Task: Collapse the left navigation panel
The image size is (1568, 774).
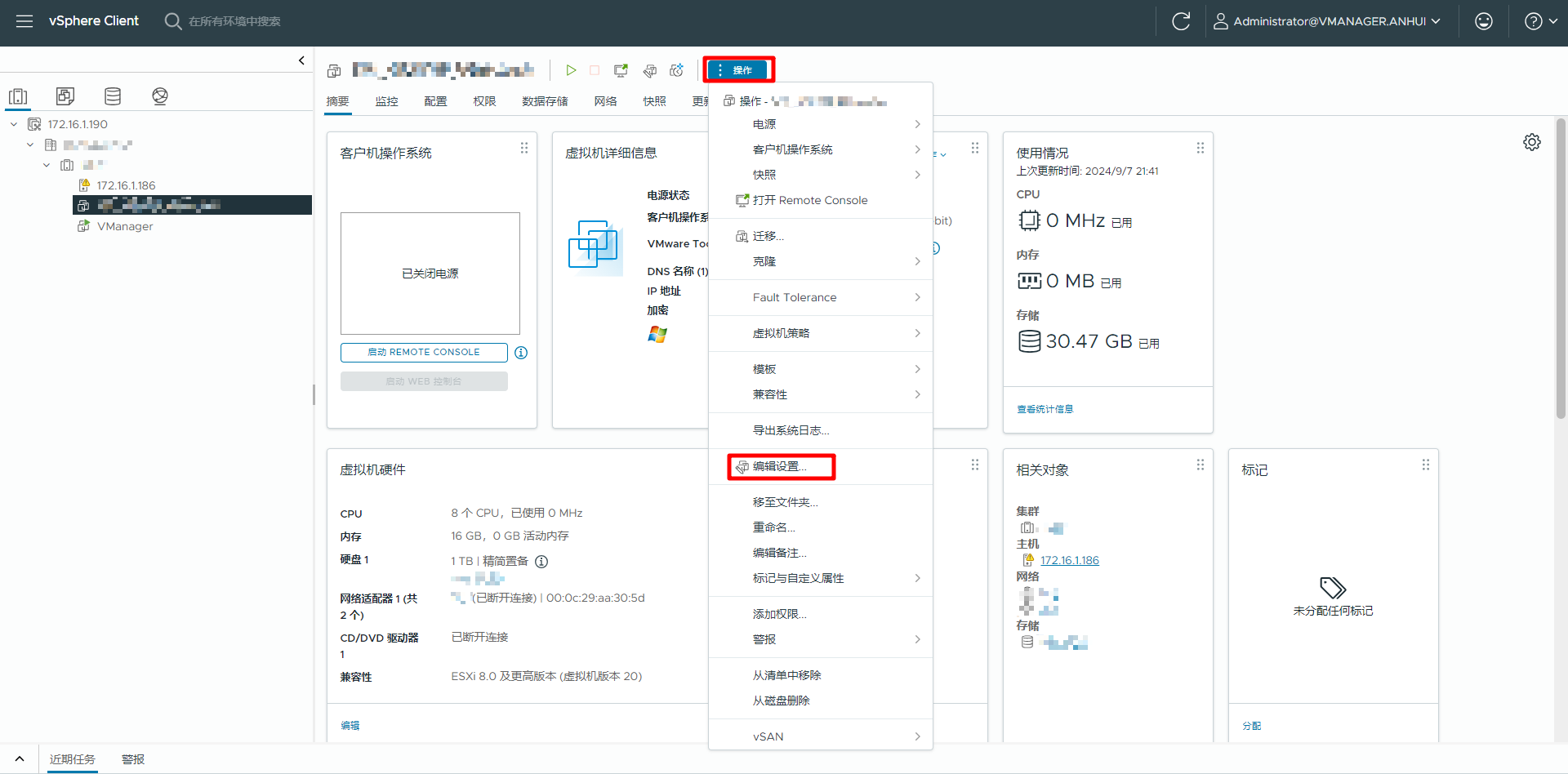Action: pyautogui.click(x=301, y=60)
